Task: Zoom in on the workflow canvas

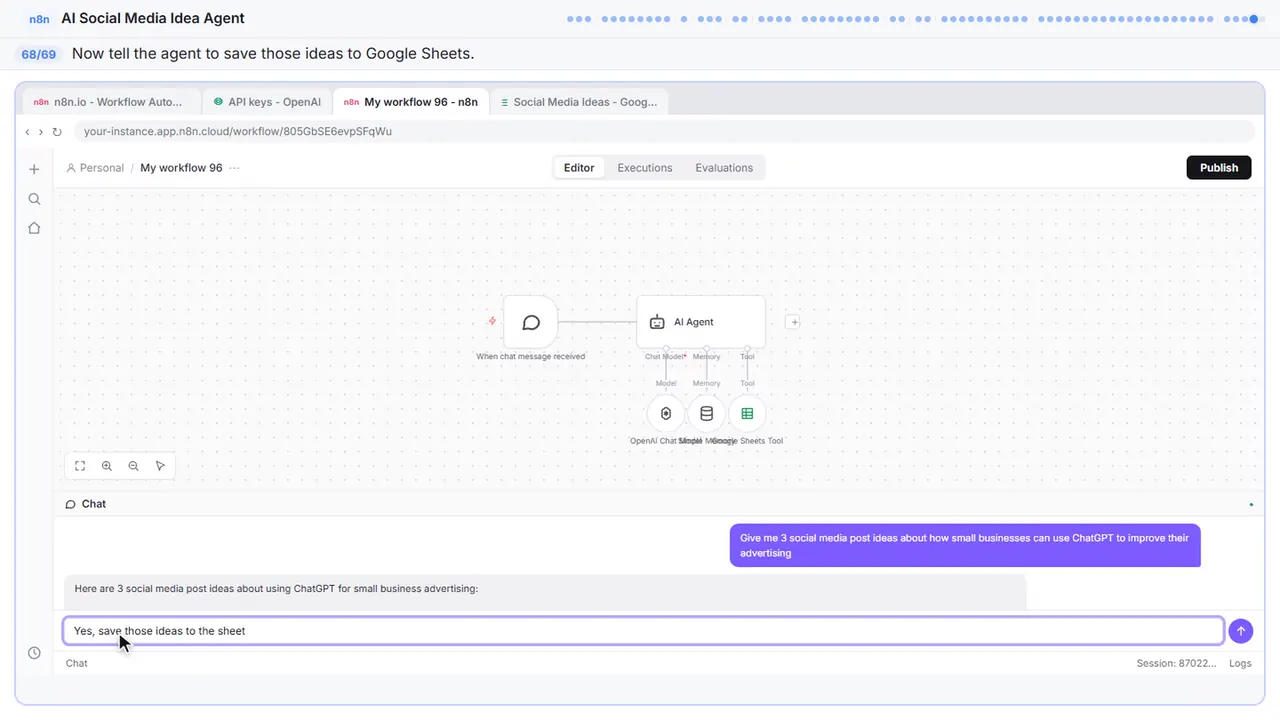Action: click(x=107, y=466)
